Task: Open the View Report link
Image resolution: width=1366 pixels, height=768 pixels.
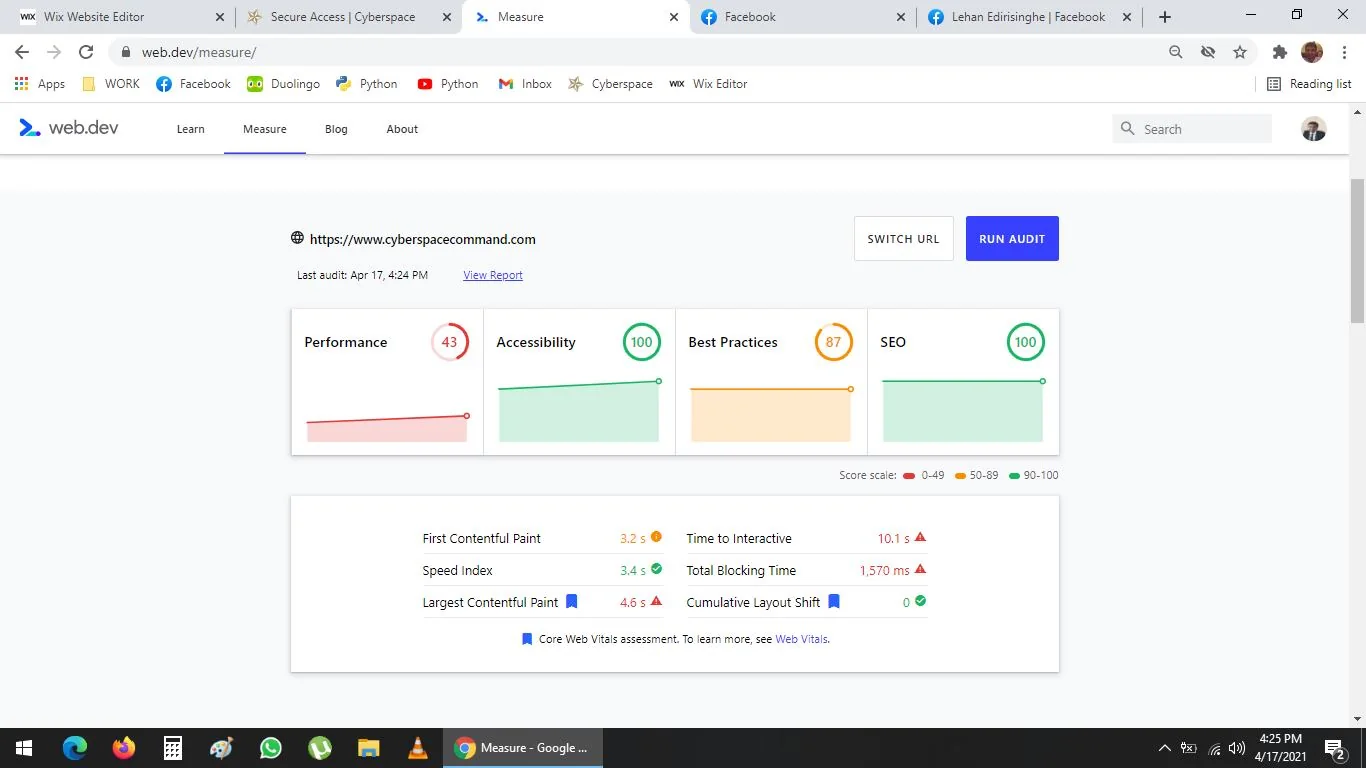Action: [493, 275]
